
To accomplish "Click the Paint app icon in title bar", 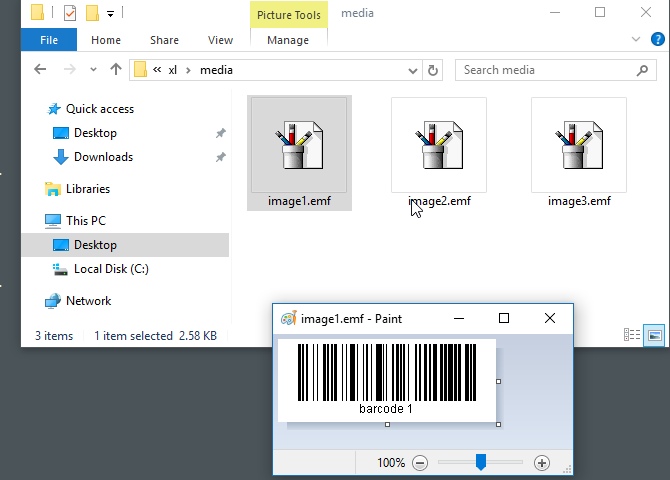I will tap(288, 318).
